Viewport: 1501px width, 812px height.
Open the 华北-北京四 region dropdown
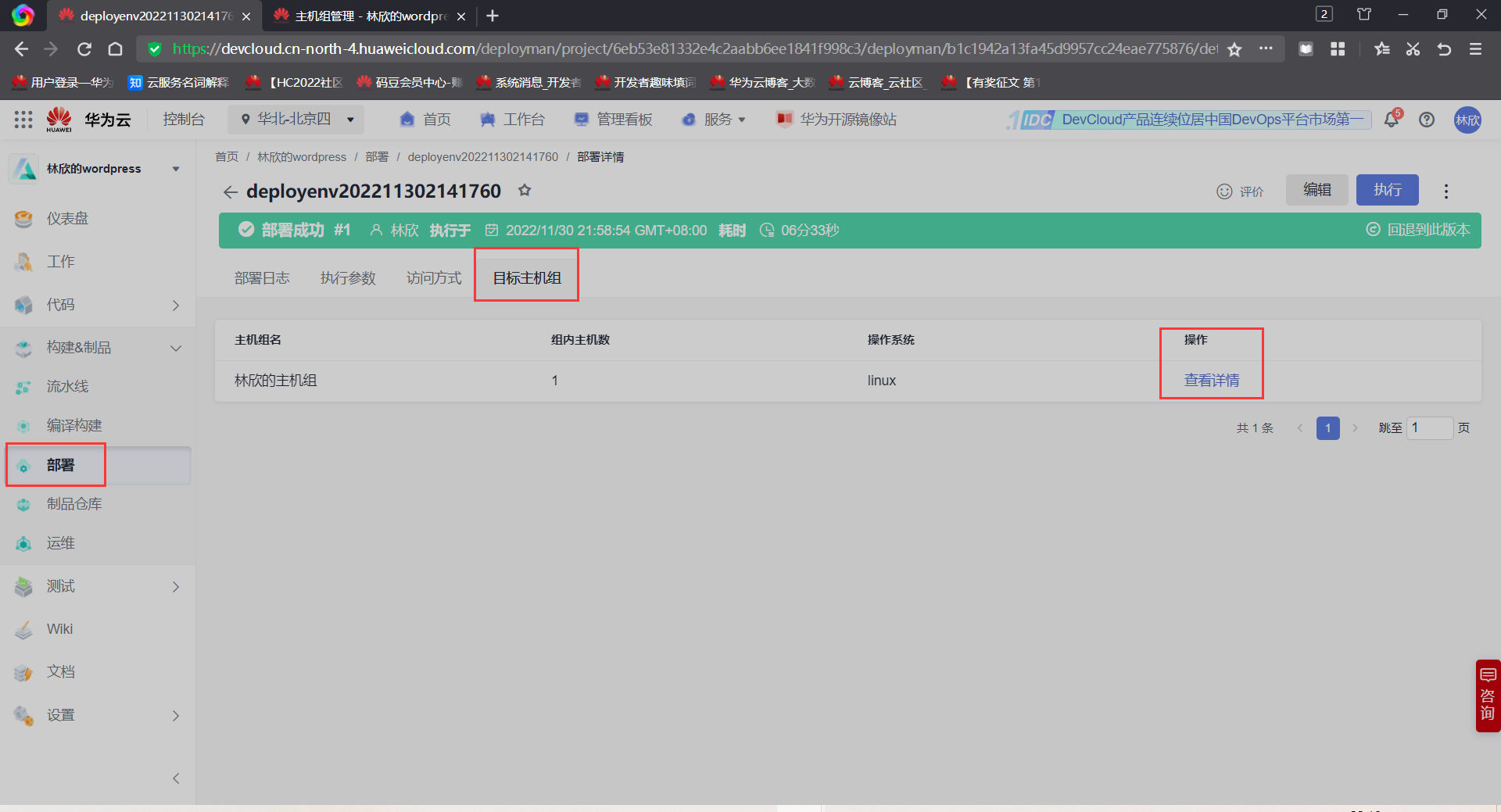[x=296, y=120]
